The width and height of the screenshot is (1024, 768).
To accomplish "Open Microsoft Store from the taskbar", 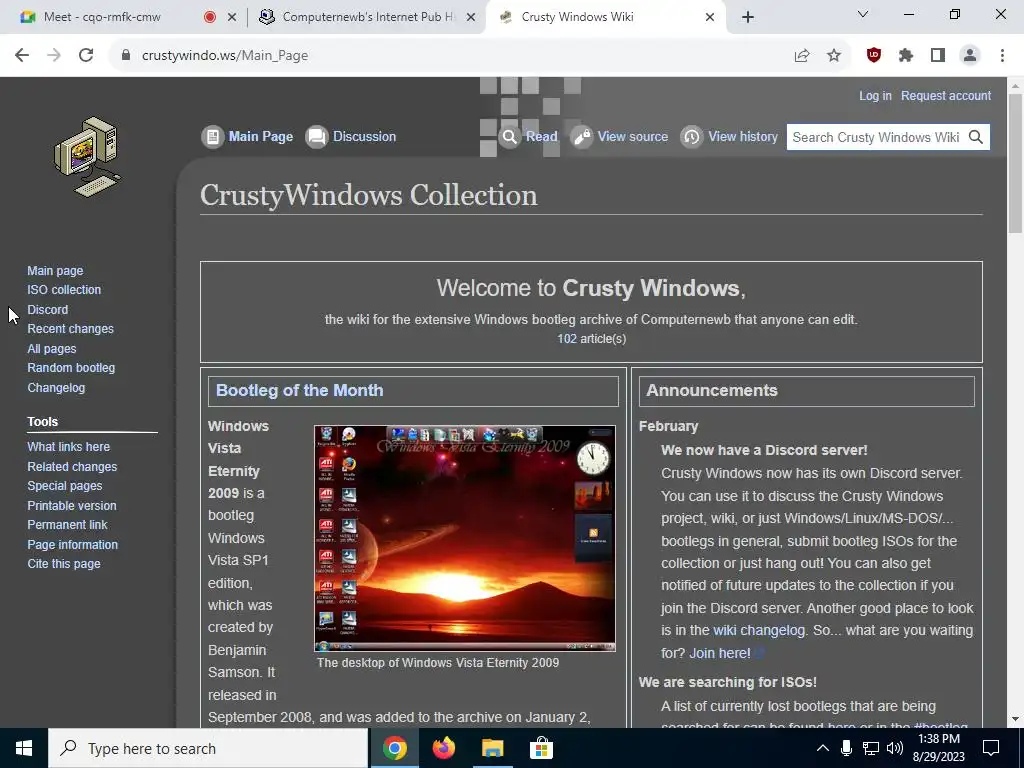I will [541, 748].
